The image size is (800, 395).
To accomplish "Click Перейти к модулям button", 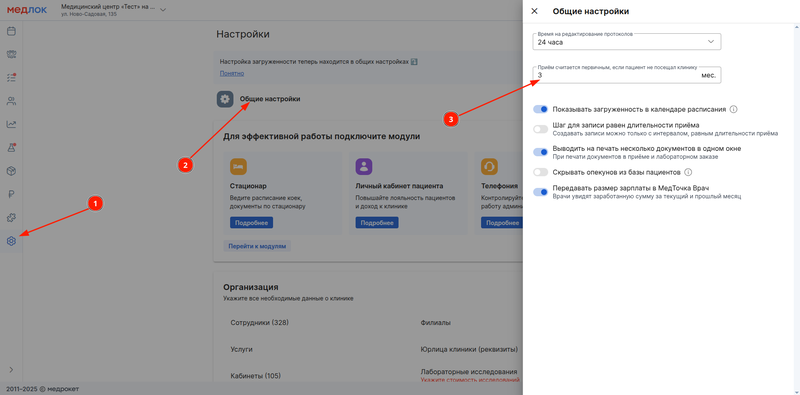I will (x=257, y=246).
